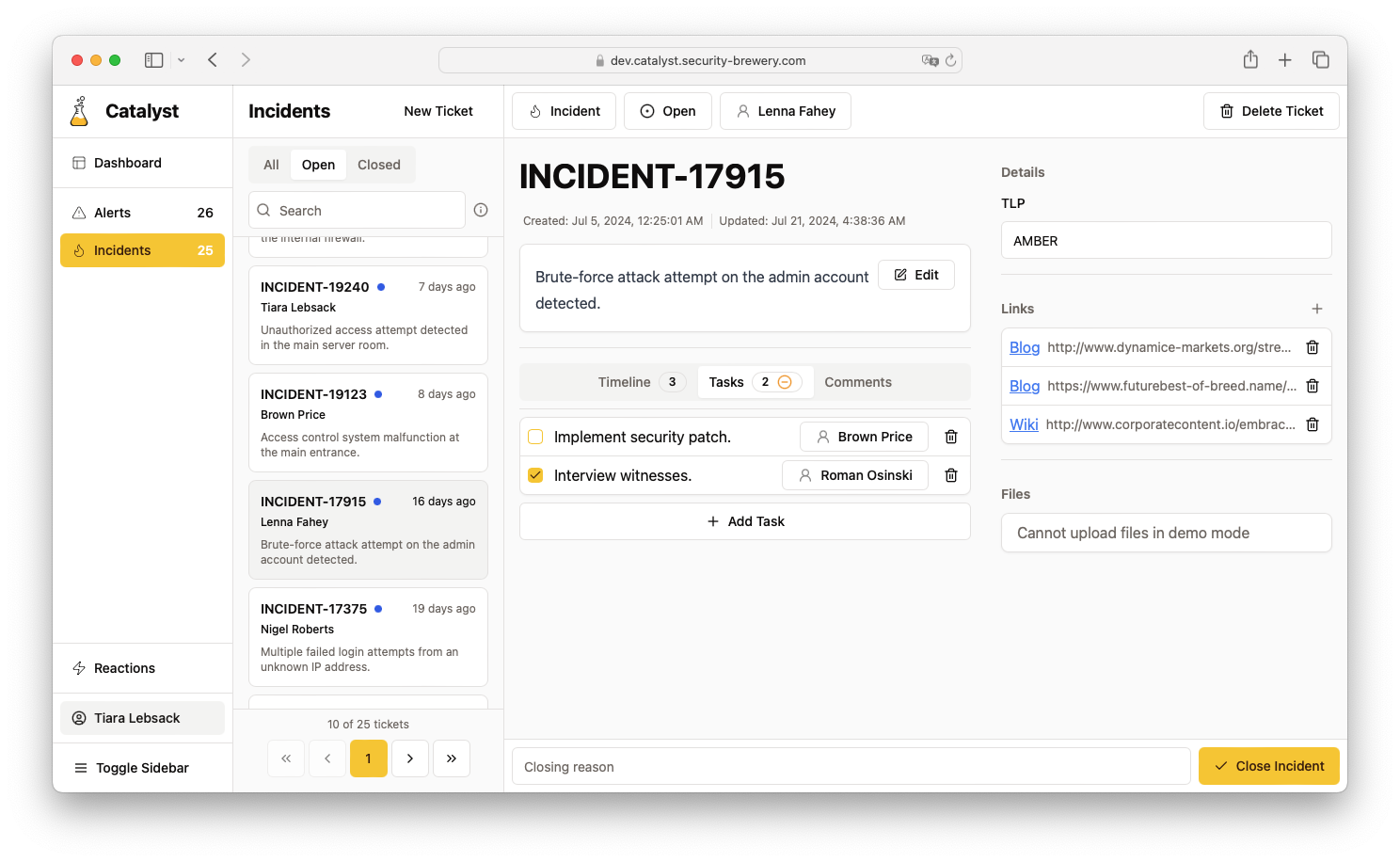Change the assignee from Lenna Fahey
The width and height of the screenshot is (1400, 862).
coord(785,110)
